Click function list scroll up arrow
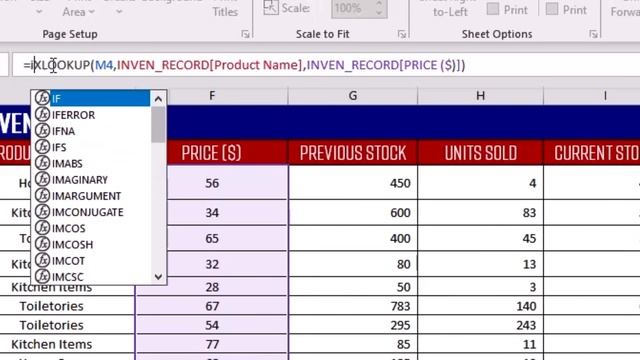Screen dimensions: 640x360 [x=158, y=98]
